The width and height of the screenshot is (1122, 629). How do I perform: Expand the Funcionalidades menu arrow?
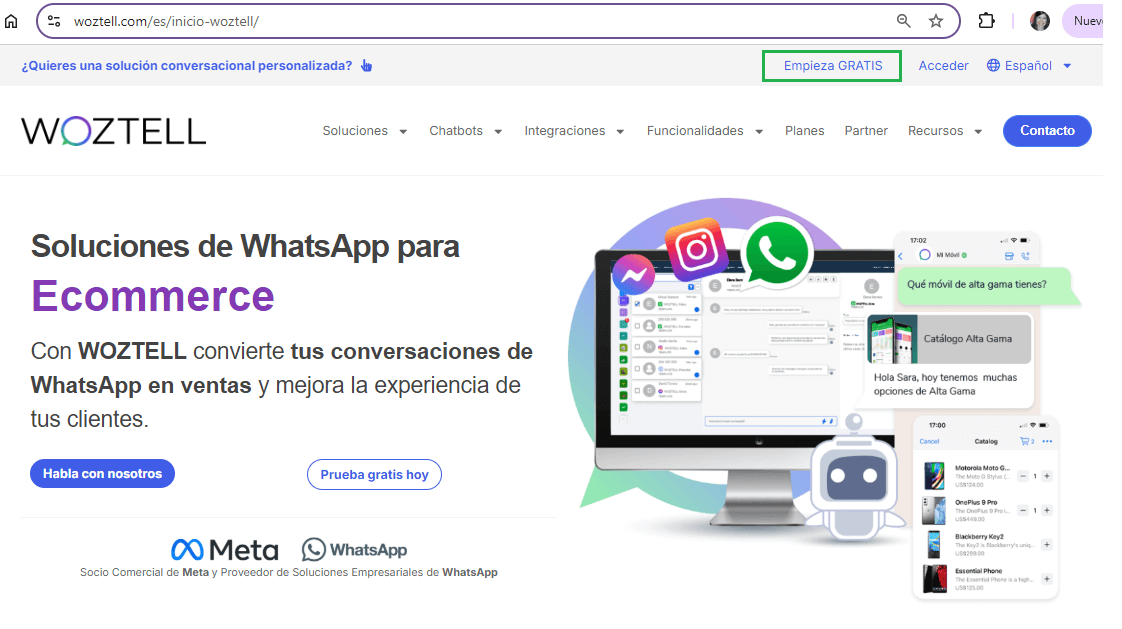(x=759, y=132)
